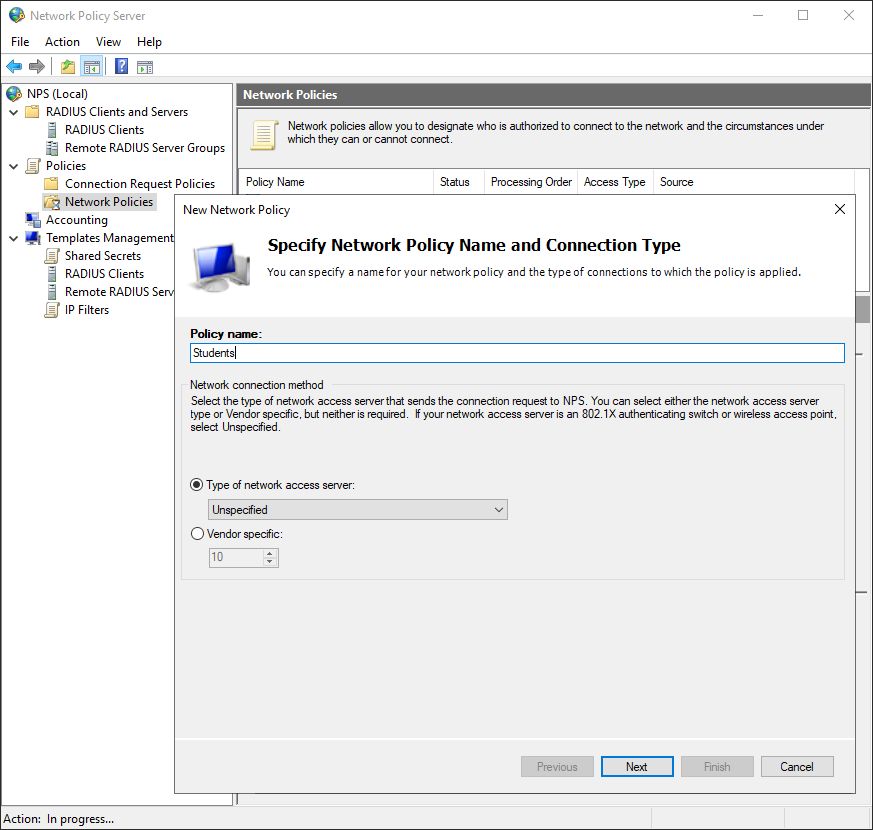Click the Policy name text field
This screenshot has width=873, height=830.
(x=517, y=353)
